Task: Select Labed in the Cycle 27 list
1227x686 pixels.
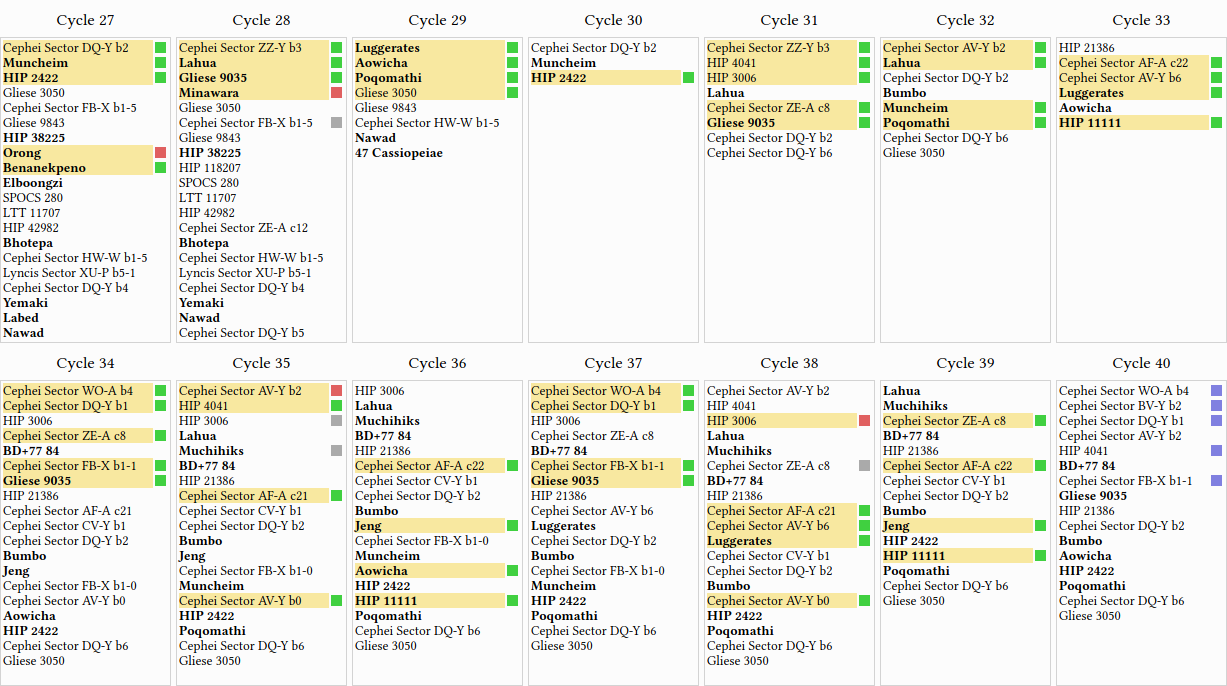Action: (x=21, y=318)
